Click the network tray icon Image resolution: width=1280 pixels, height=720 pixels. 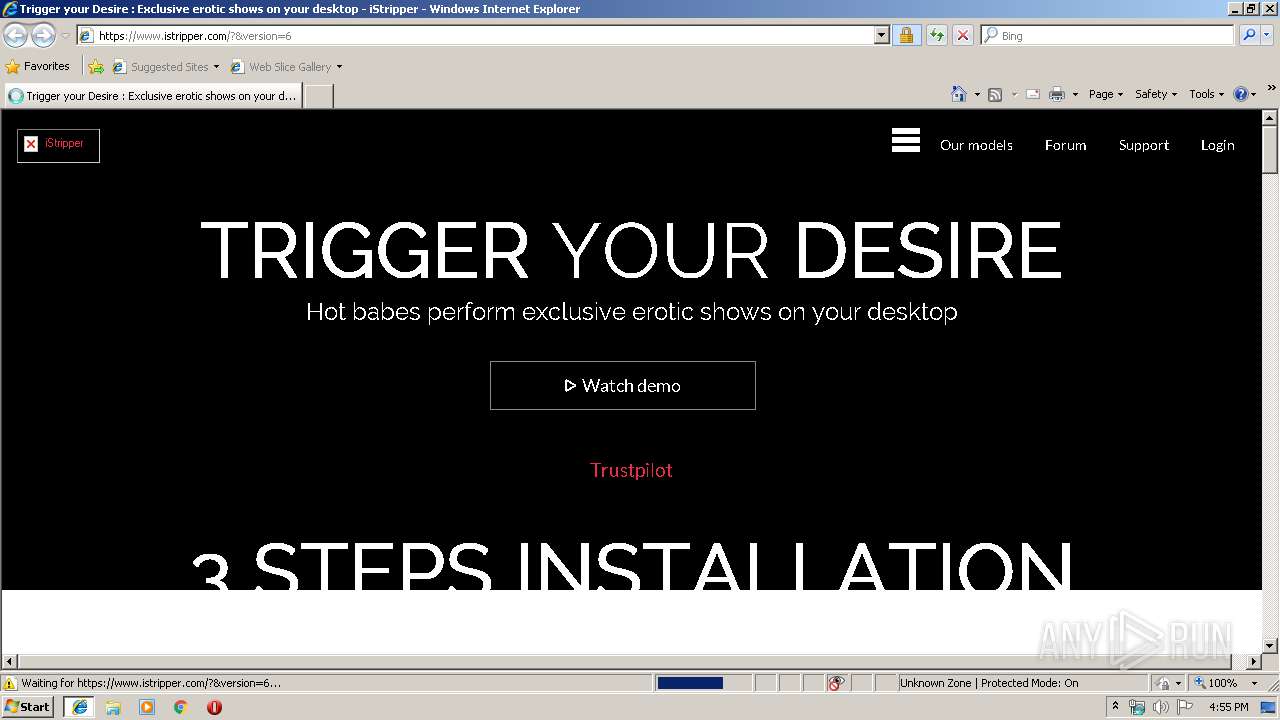(1137, 707)
